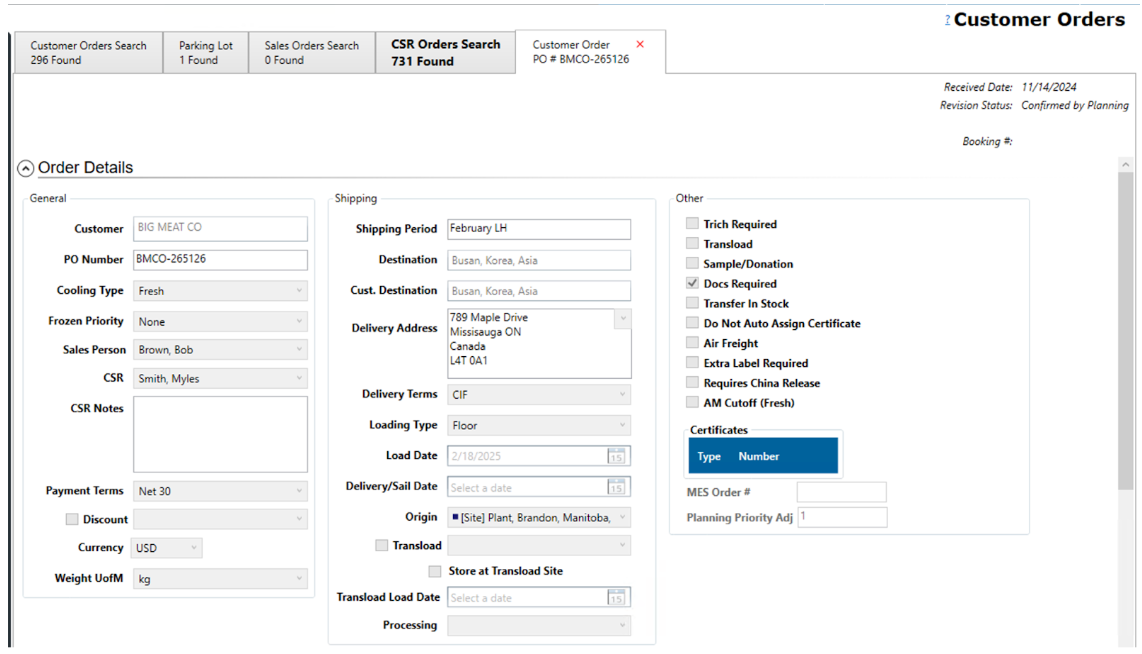Expand the Delivery Terms CIF dropdown

538,395
